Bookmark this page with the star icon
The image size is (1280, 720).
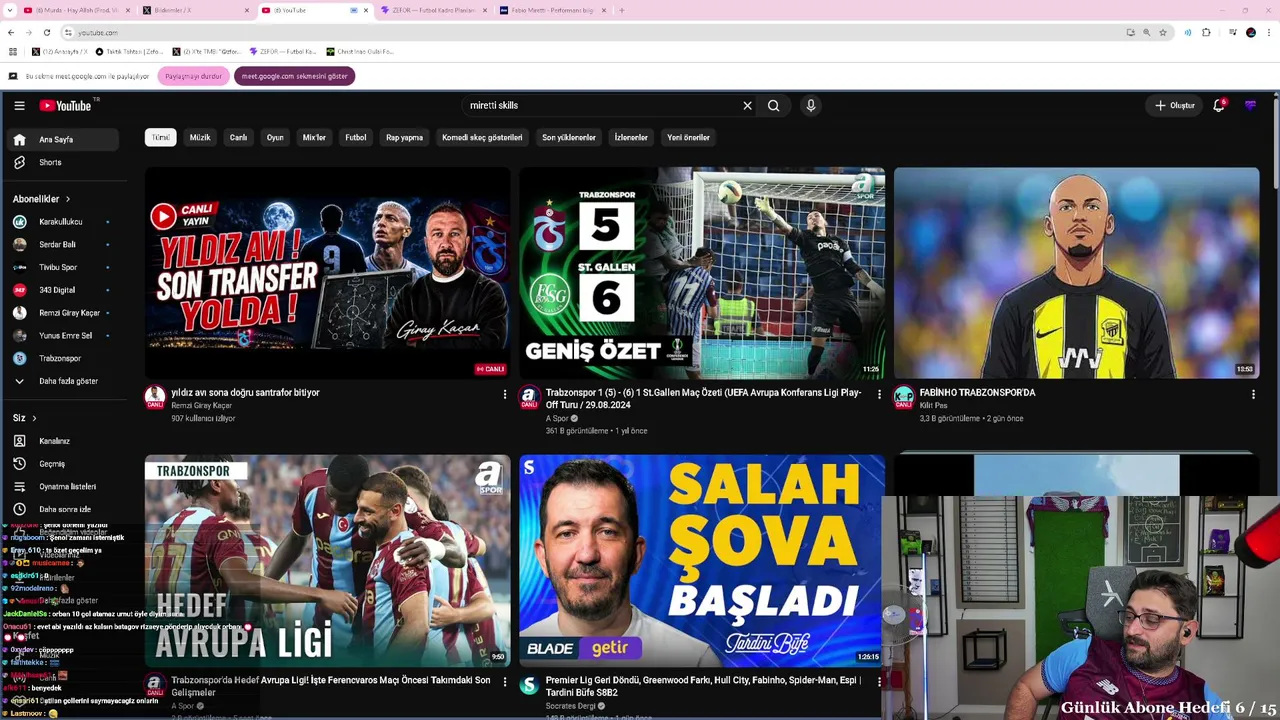click(x=1163, y=32)
